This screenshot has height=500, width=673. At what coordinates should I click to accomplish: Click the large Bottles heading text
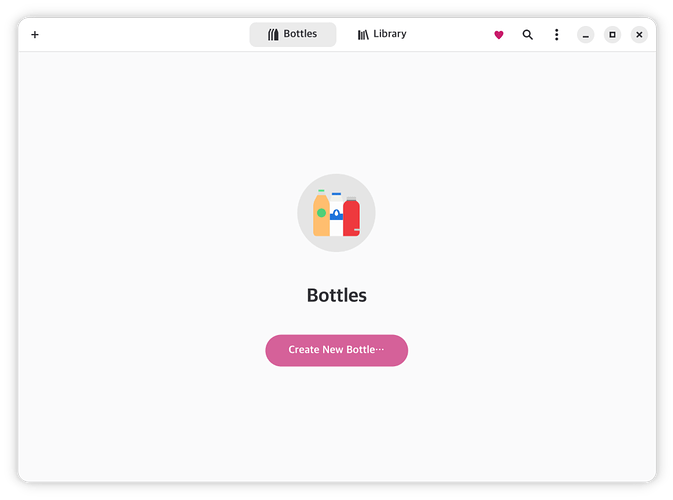tap(336, 295)
